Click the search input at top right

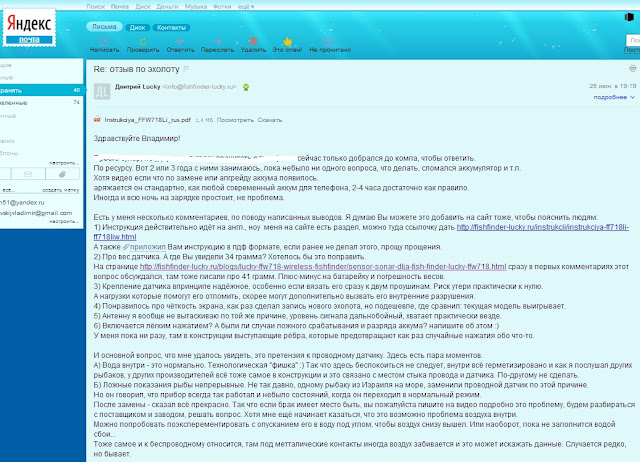tap(633, 40)
